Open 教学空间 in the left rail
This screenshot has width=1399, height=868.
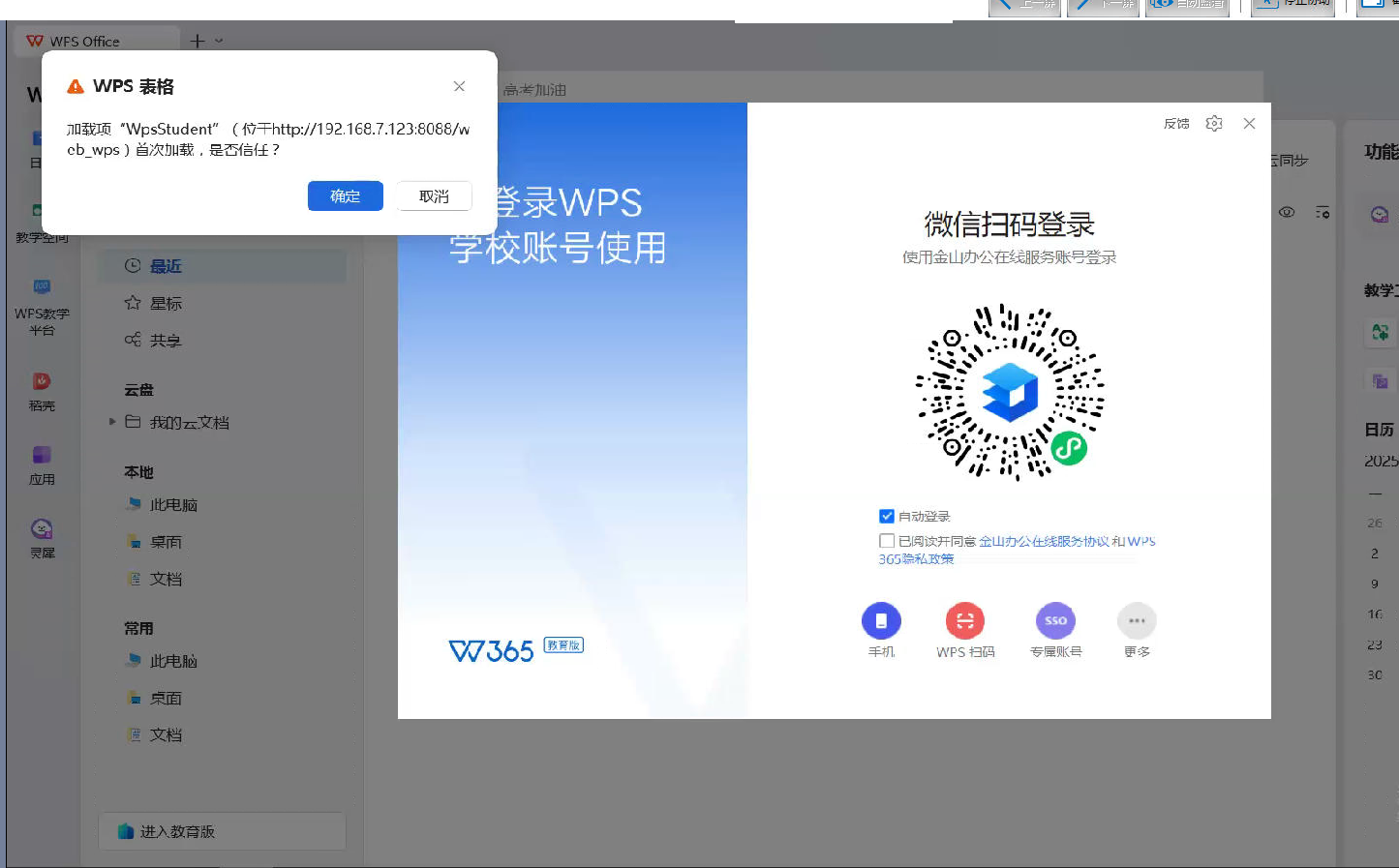[x=42, y=224]
